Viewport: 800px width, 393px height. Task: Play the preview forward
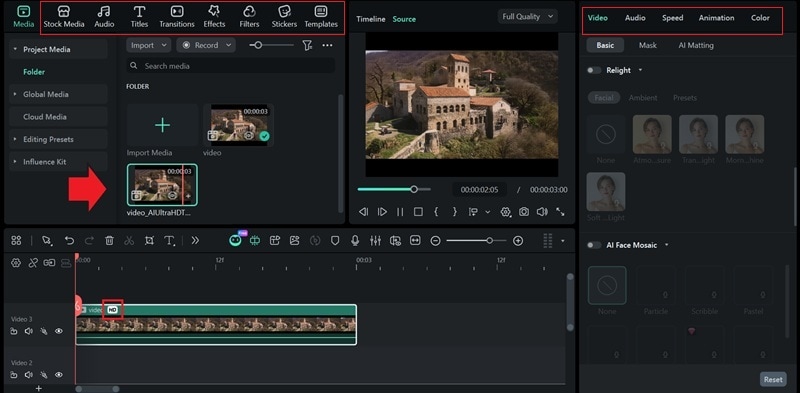(382, 212)
